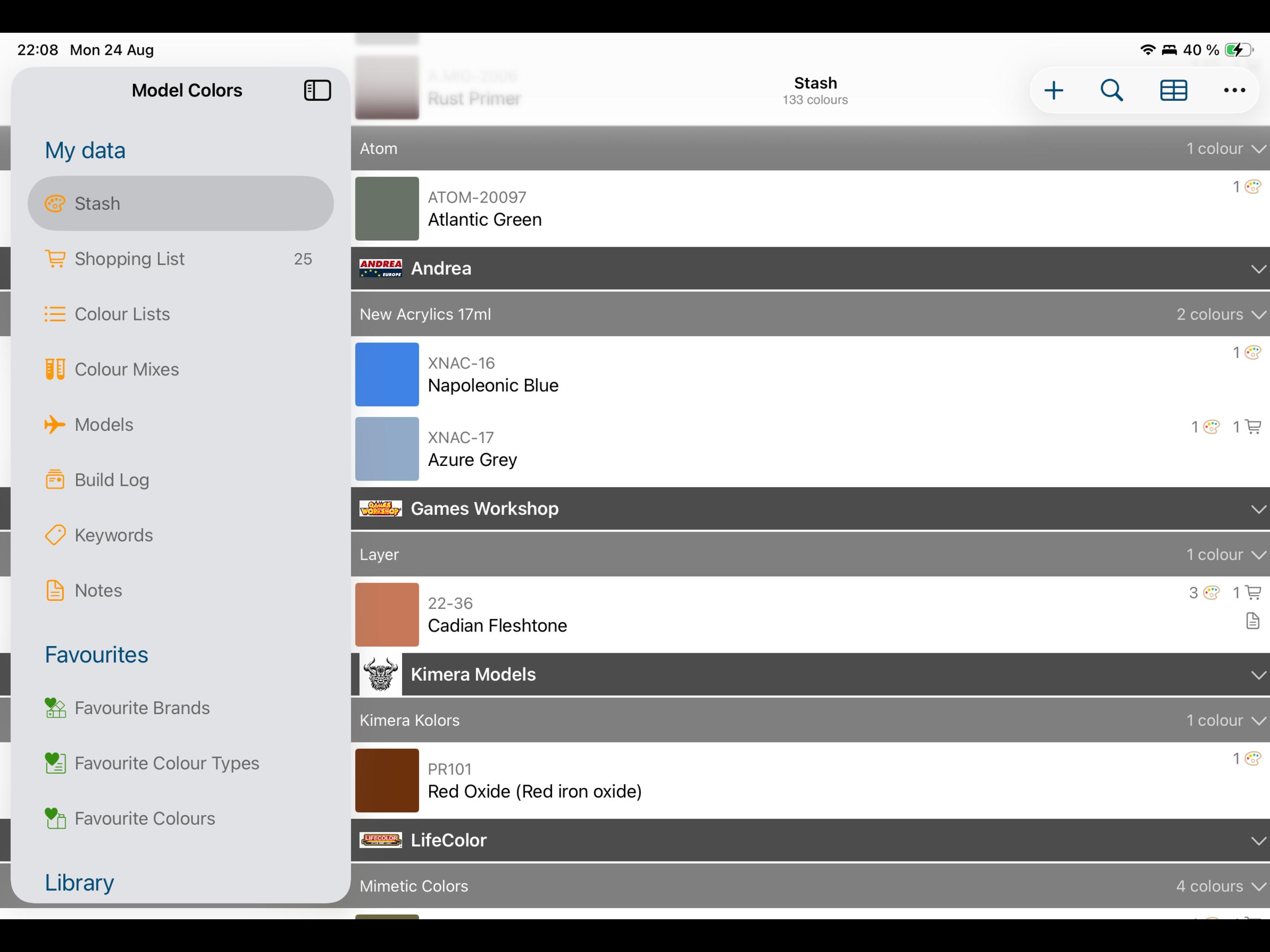Open Models in the sidebar
The width and height of the screenshot is (1270, 952).
tap(180, 425)
